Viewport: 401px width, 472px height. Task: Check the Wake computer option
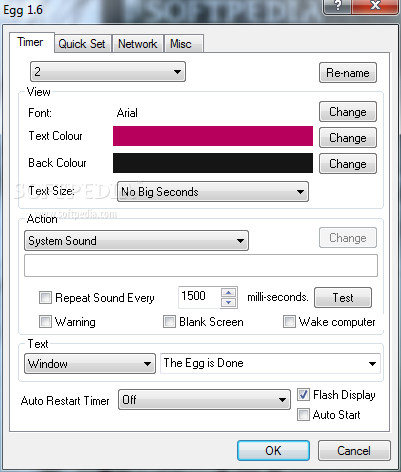click(289, 322)
